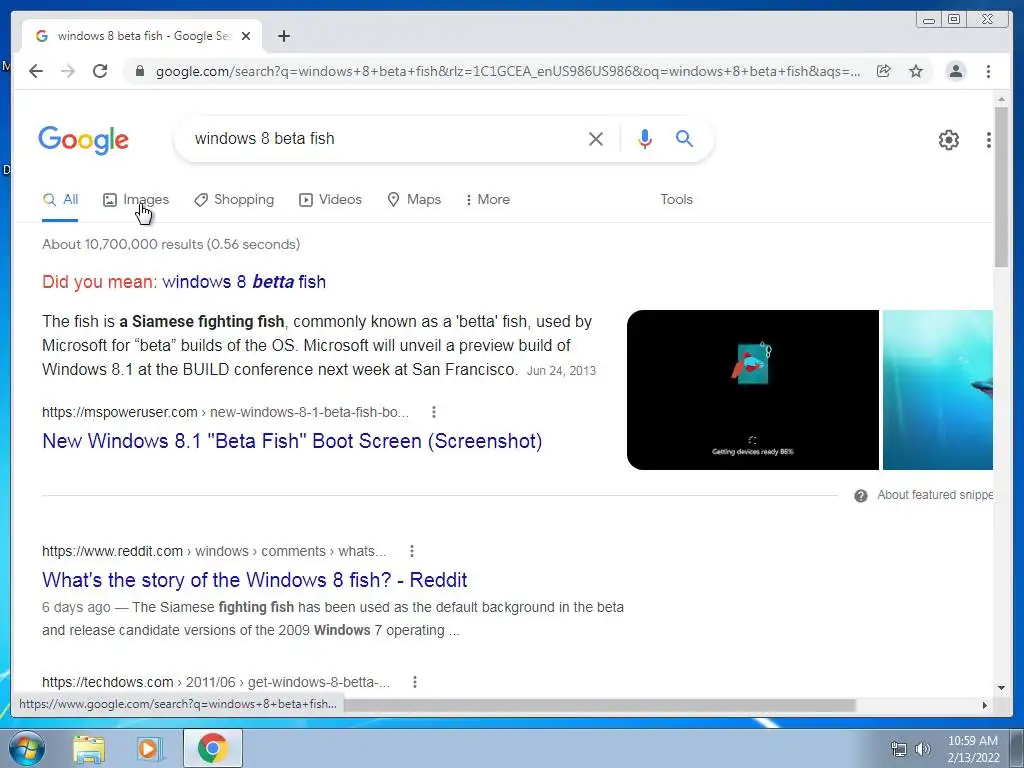The width and height of the screenshot is (1024, 768).
Task: View site info via padlock icon
Action: (139, 71)
